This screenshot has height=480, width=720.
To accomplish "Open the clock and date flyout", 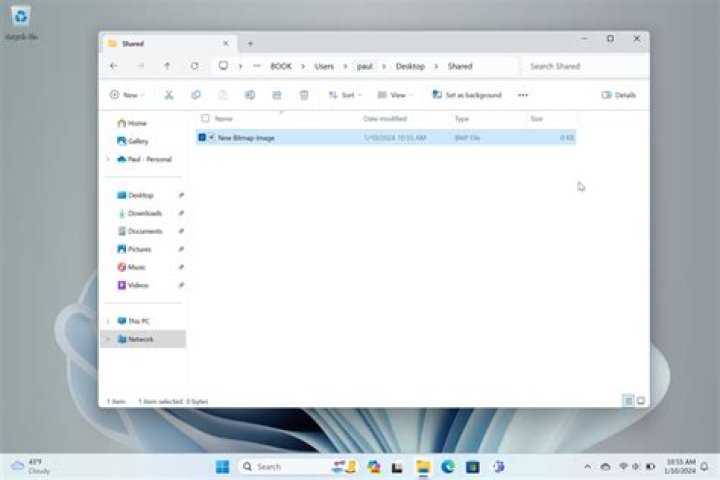I will click(x=681, y=466).
